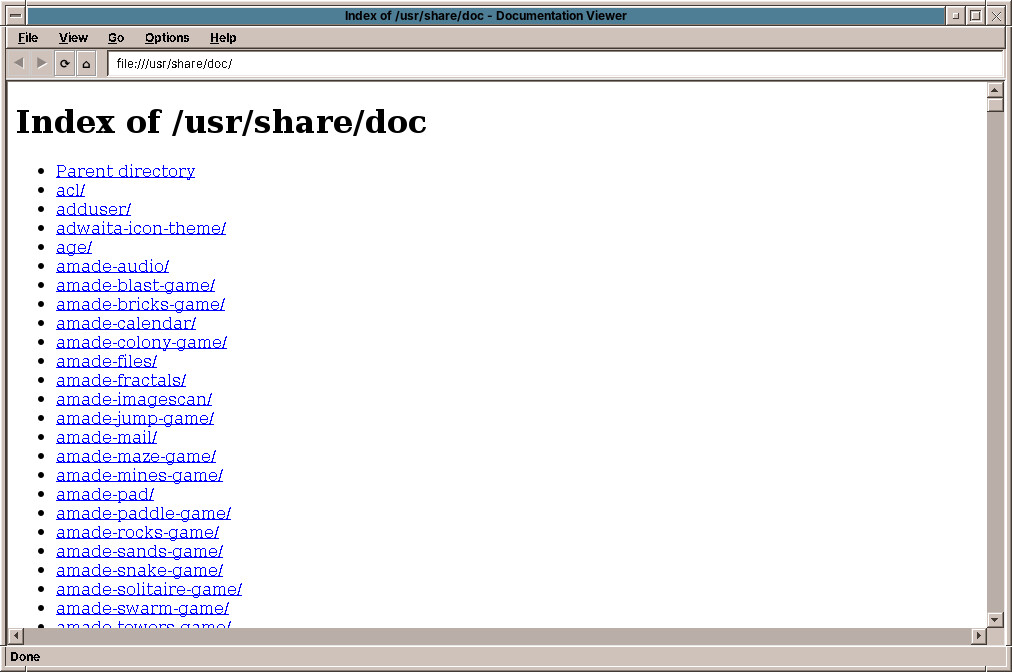The width and height of the screenshot is (1012, 672).
Task: Open the amade-bricks-game/ link
Action: pyautogui.click(x=141, y=304)
